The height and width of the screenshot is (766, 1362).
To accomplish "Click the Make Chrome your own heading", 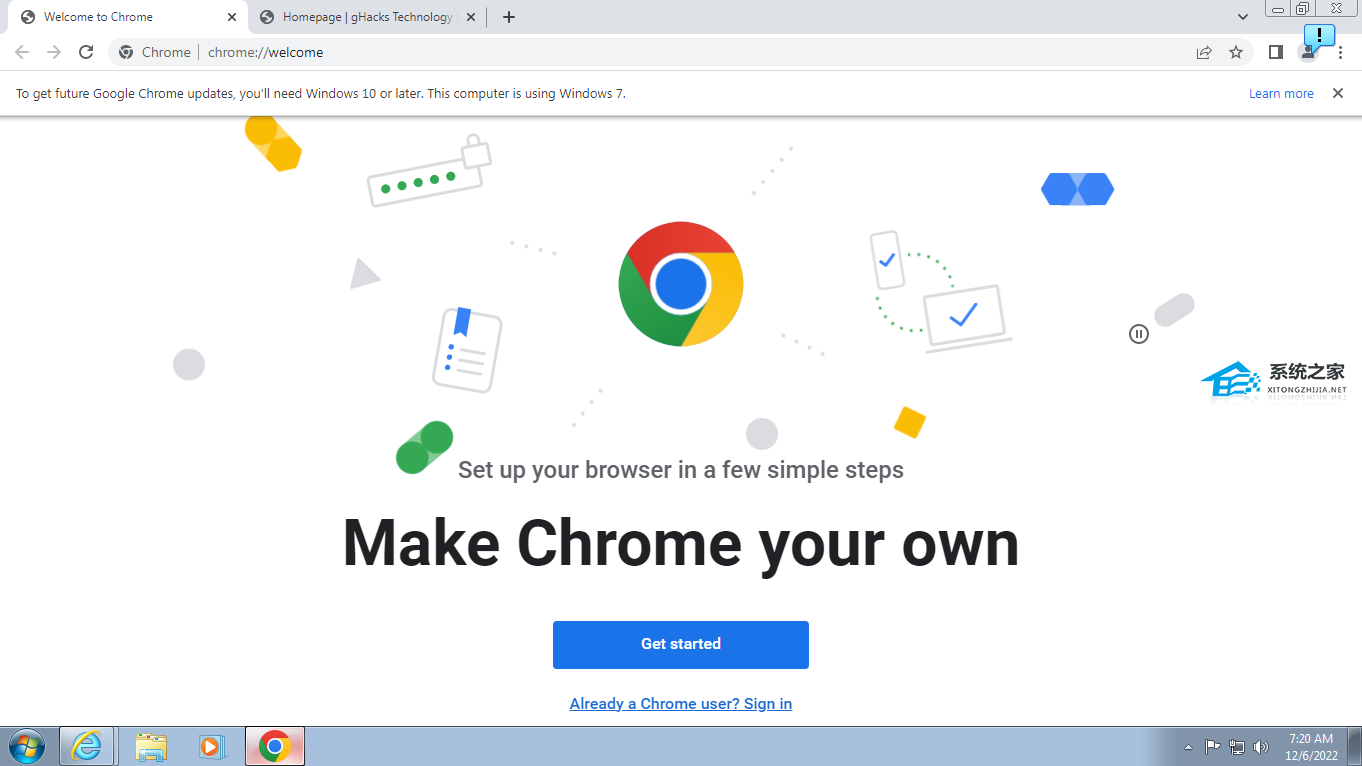I will click(681, 544).
